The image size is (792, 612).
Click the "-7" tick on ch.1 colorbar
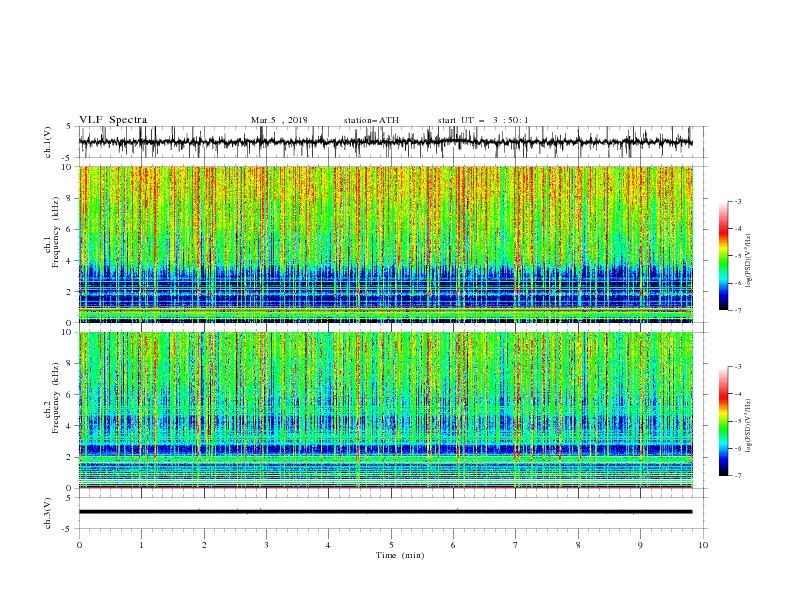point(737,310)
